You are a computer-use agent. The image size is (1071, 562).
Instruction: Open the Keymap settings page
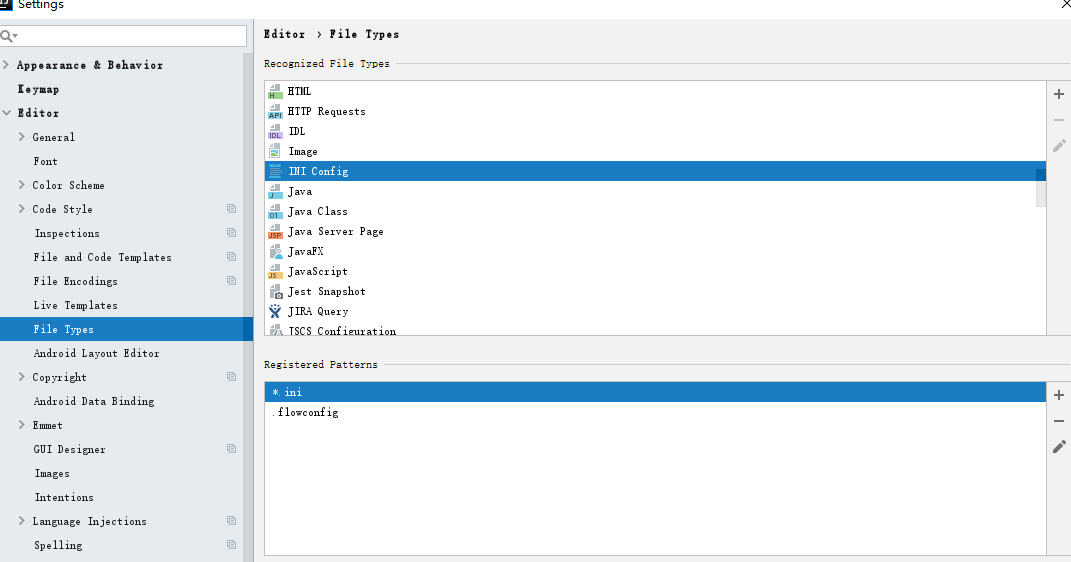[x=38, y=89]
